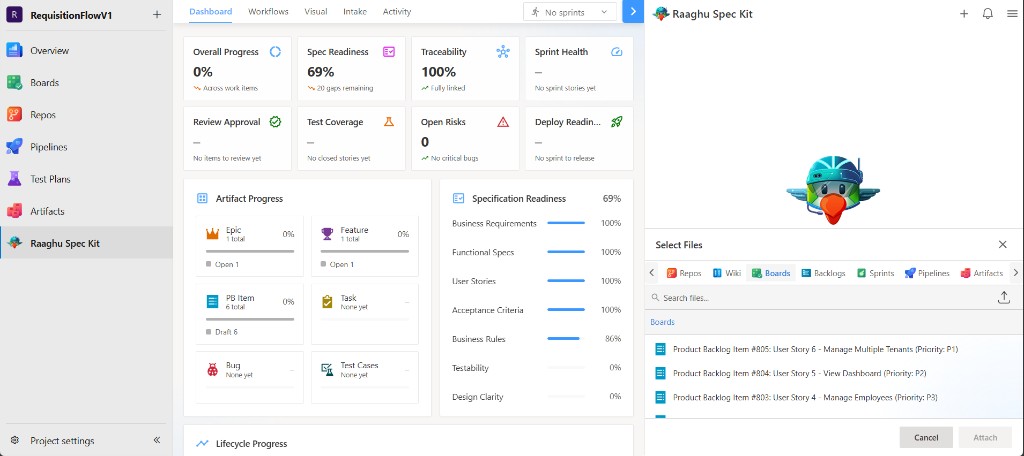The height and width of the screenshot is (456, 1024).
Task: Switch to the Dashboard tab
Action: (x=210, y=12)
